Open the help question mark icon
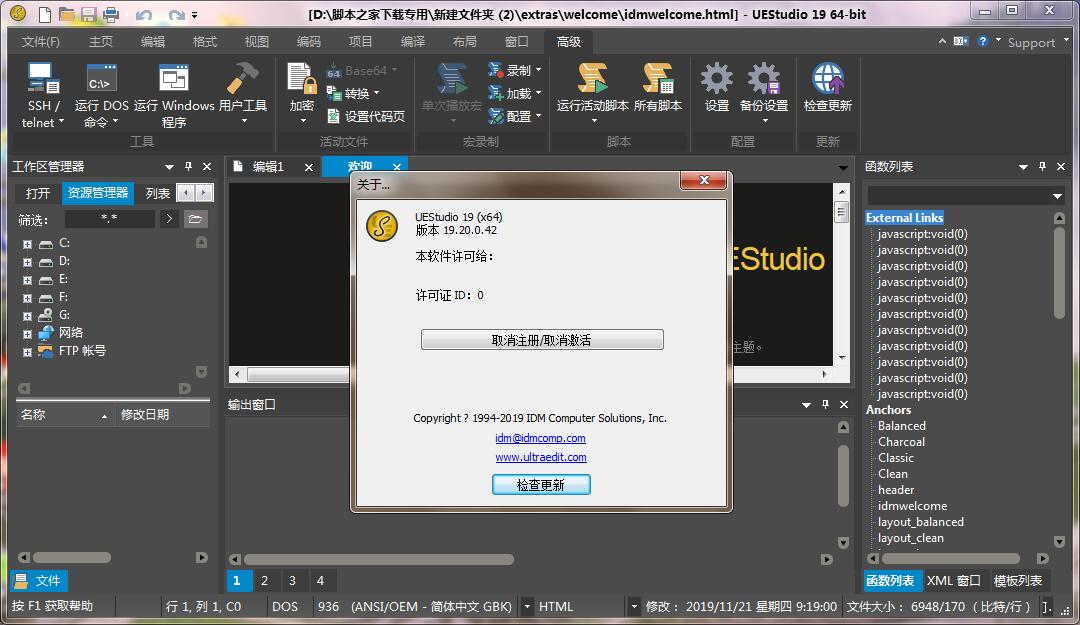Image resolution: width=1080 pixels, height=625 pixels. [x=983, y=41]
